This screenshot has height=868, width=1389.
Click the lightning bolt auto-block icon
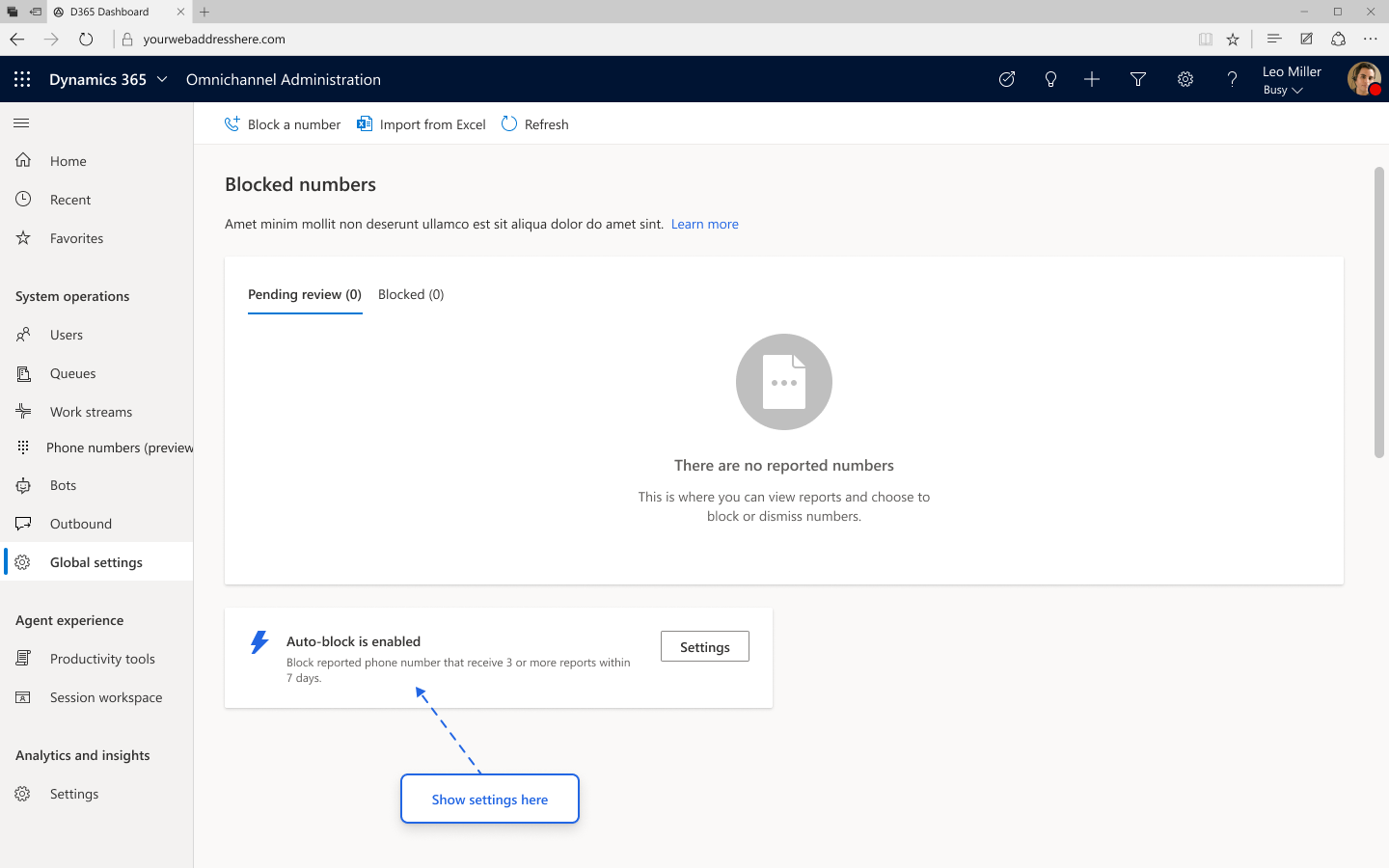[x=259, y=641]
